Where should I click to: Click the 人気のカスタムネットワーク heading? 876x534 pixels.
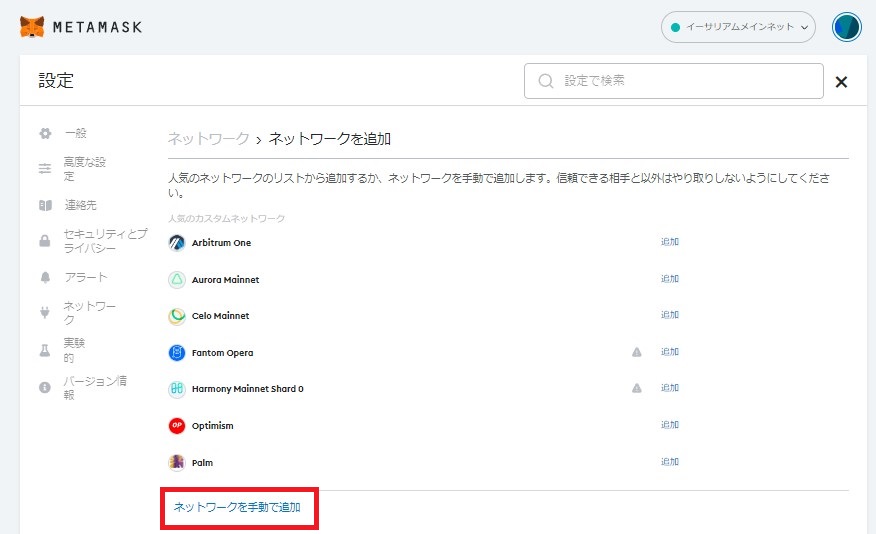[x=226, y=218]
